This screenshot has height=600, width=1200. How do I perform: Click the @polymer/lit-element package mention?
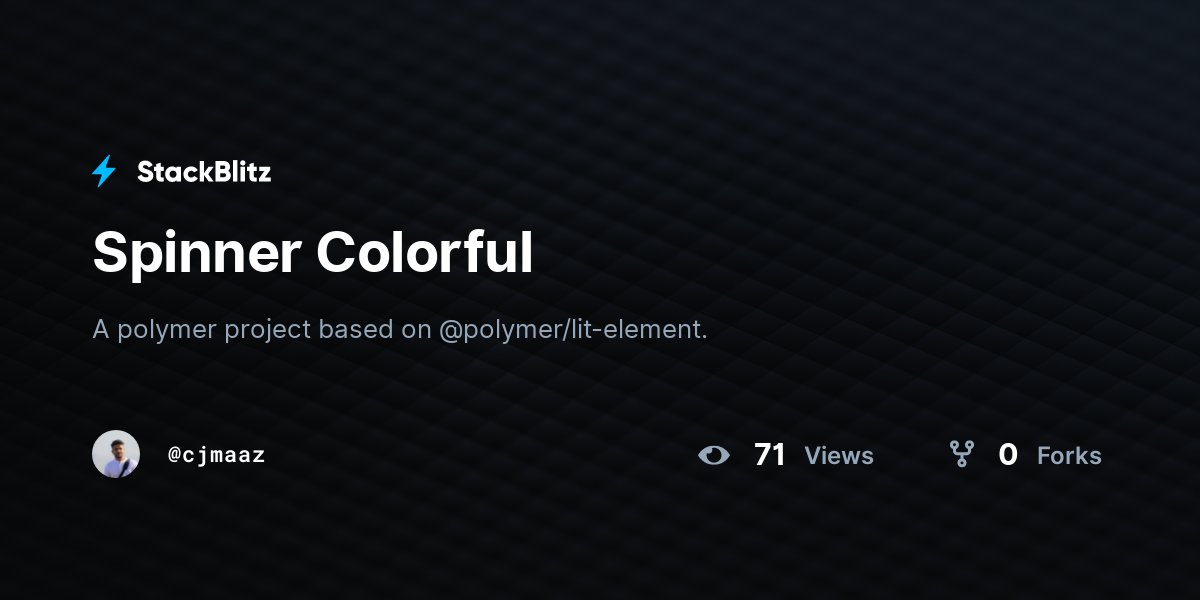pos(573,329)
